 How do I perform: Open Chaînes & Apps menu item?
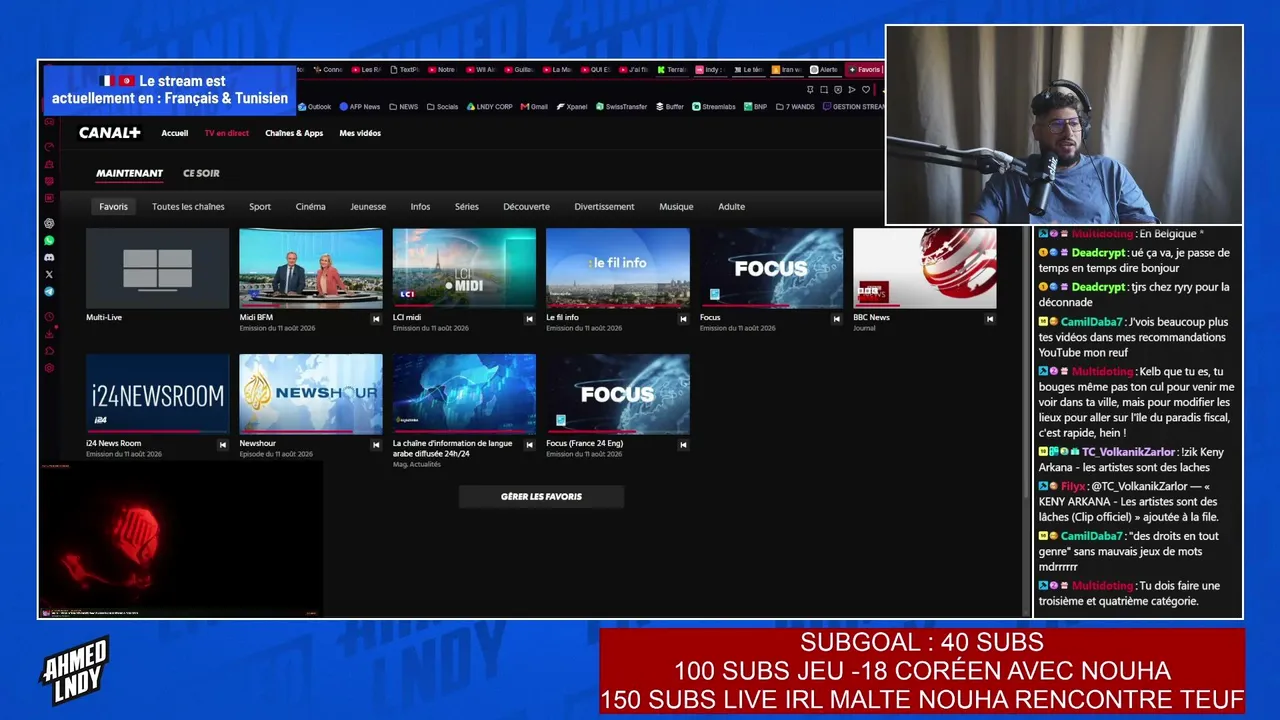(x=294, y=133)
